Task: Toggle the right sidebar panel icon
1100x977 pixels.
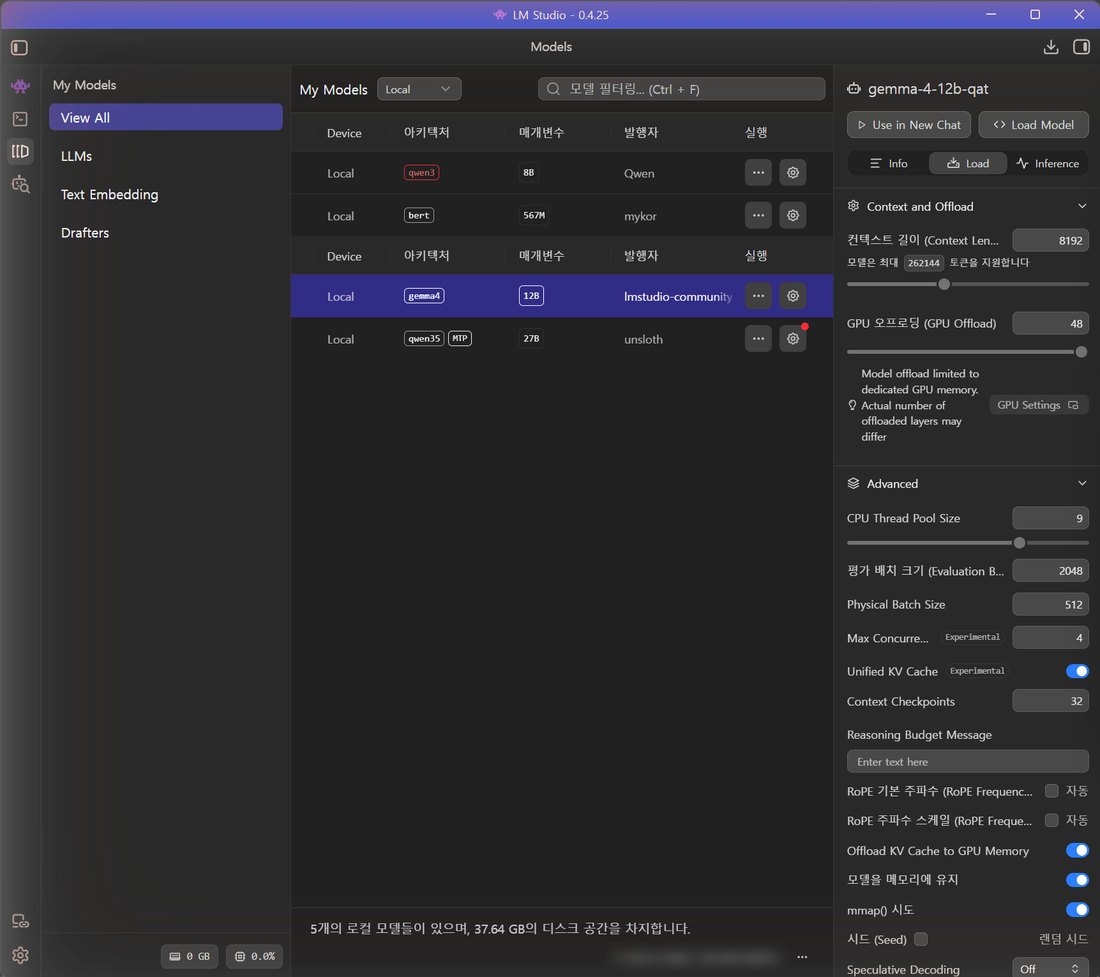Action: click(1081, 47)
